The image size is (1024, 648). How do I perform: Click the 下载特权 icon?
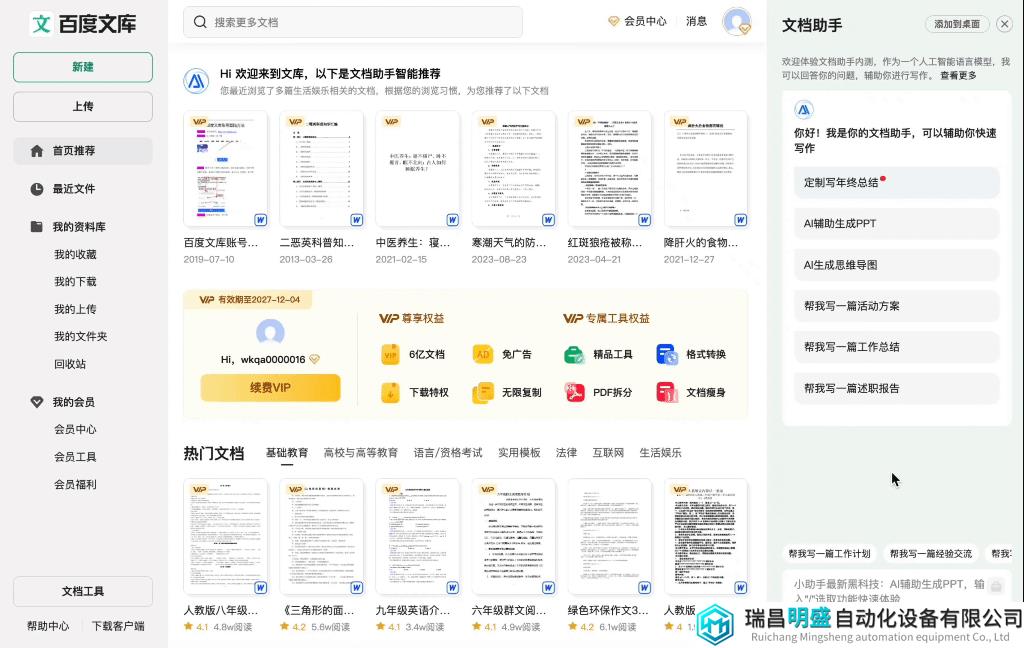pos(391,393)
